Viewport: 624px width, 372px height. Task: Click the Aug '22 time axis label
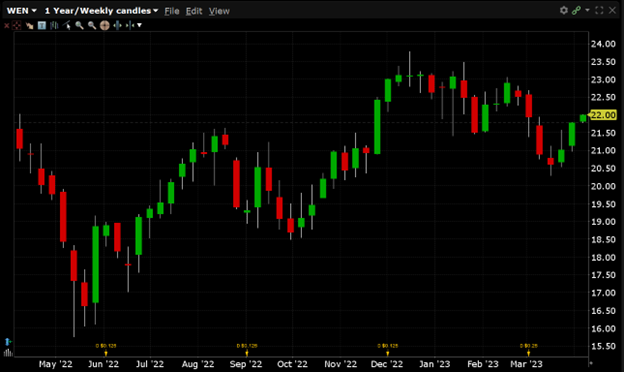198,364
